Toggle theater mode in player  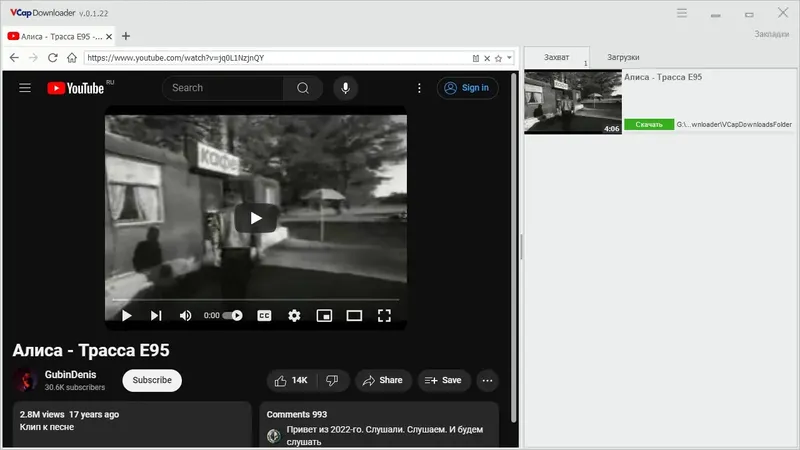pos(354,316)
